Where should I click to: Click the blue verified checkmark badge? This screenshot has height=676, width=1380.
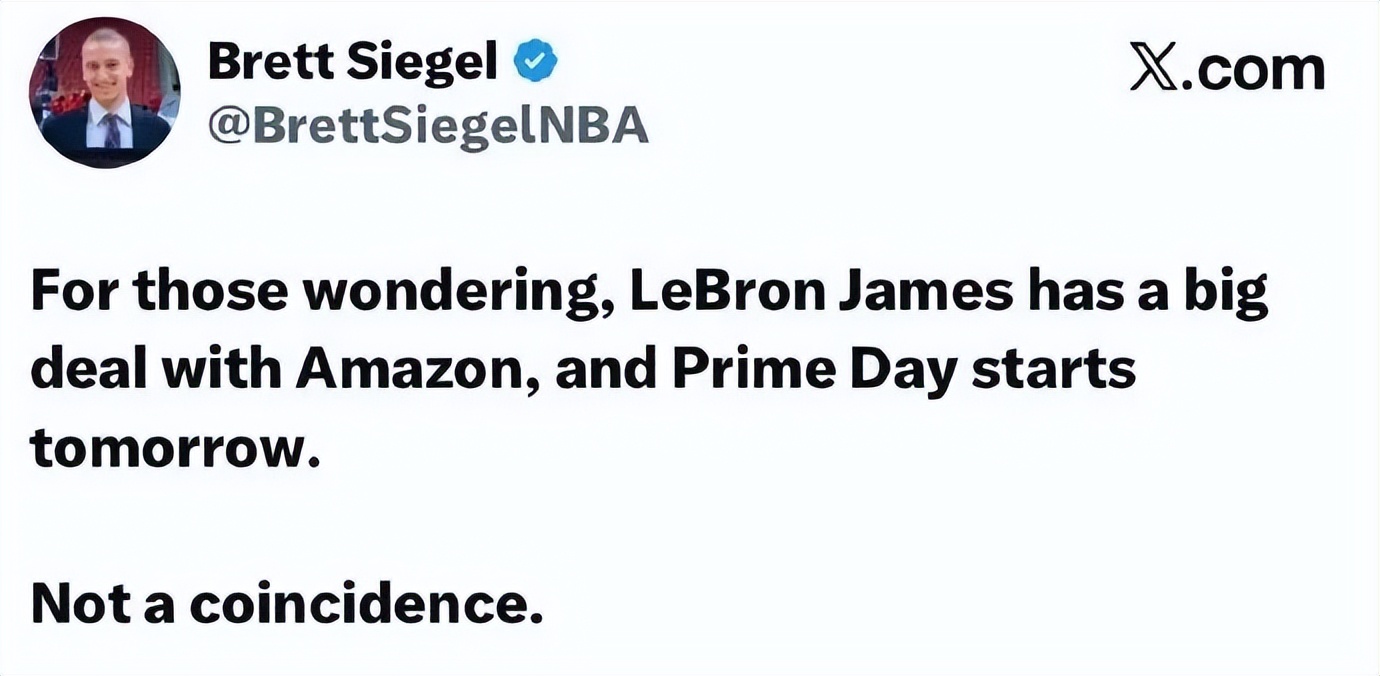pos(535,64)
